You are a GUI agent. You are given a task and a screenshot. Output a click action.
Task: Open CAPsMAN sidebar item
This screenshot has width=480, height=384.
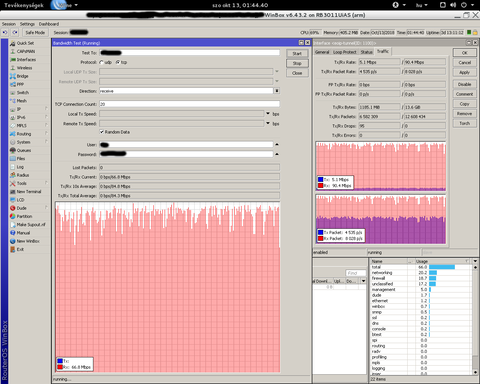(x=26, y=51)
